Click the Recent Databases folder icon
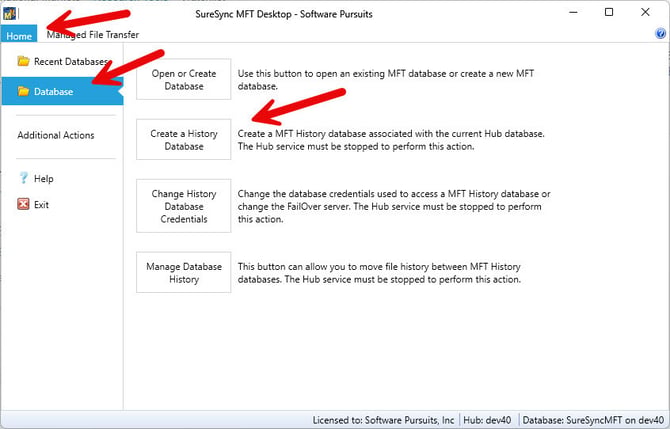670x429 pixels. pyautogui.click(x=24, y=61)
